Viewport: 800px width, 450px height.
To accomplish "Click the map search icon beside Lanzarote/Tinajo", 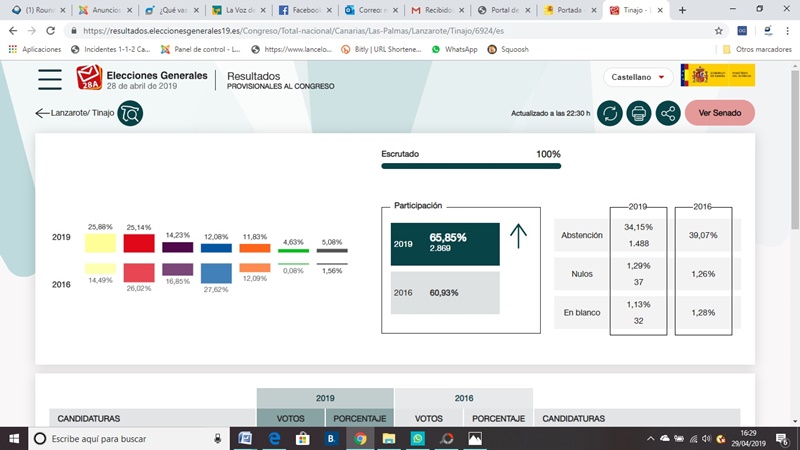I will [x=130, y=114].
